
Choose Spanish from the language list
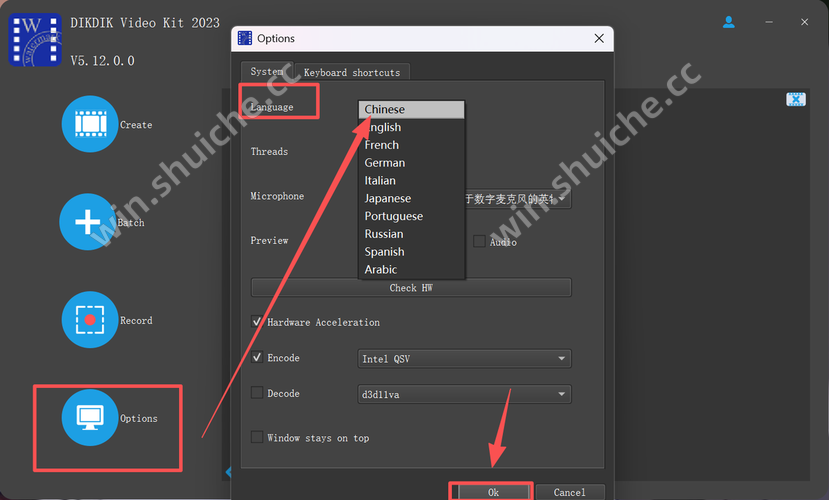pos(411,252)
